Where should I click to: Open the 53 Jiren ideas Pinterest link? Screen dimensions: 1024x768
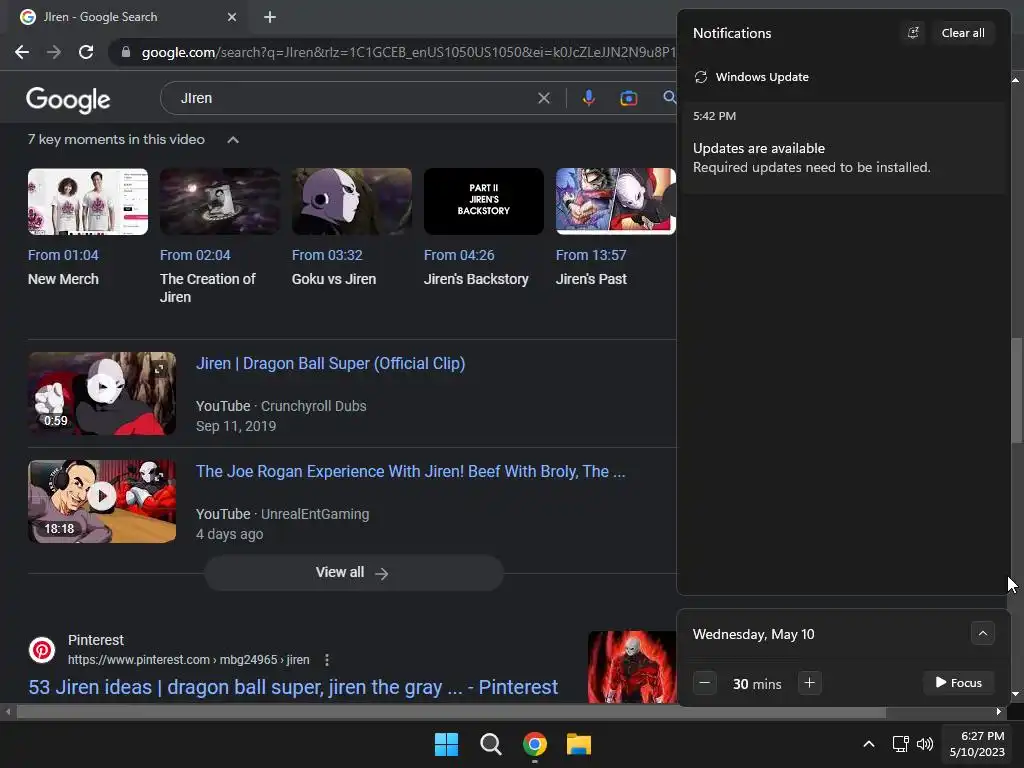(x=293, y=687)
